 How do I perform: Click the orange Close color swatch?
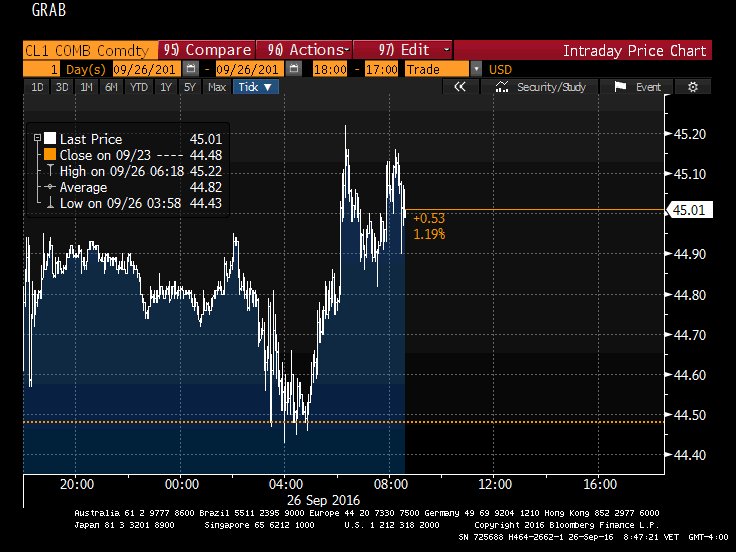click(x=49, y=155)
